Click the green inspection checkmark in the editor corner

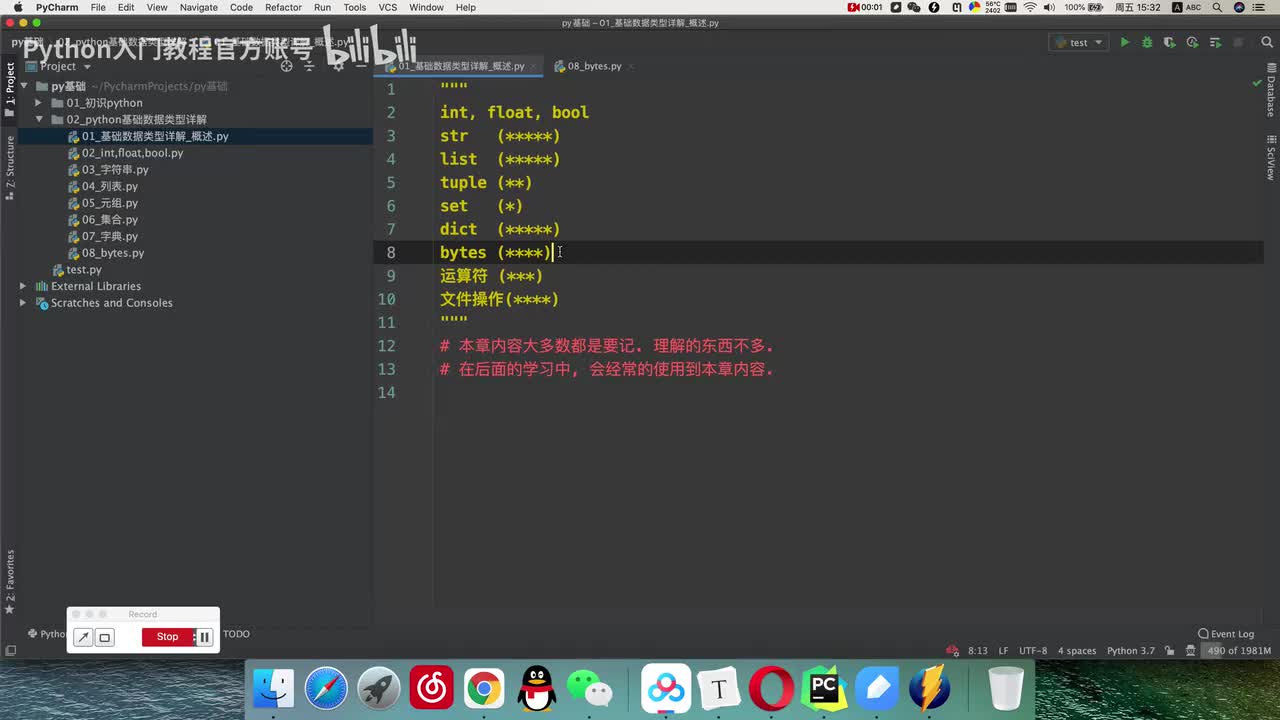click(x=1257, y=83)
